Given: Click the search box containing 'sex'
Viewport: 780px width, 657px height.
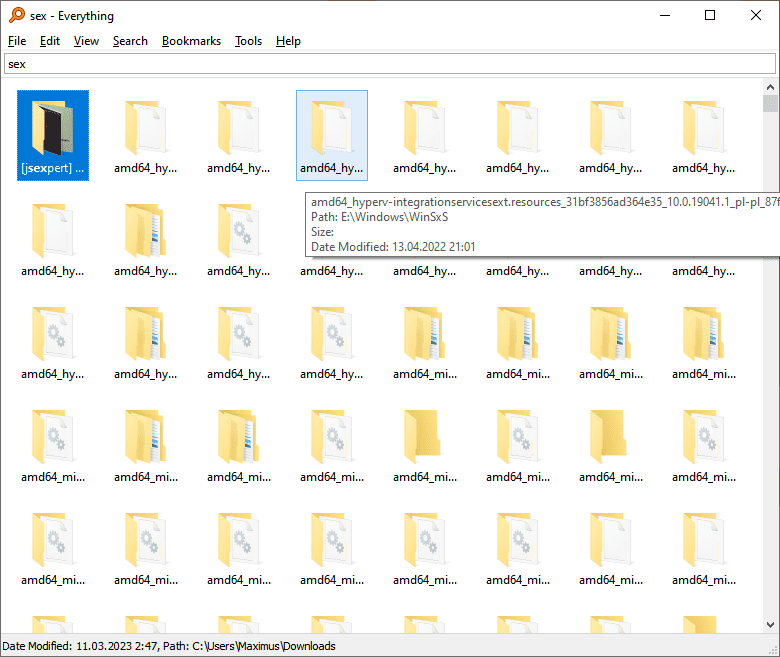Looking at the screenshot, I should [390, 64].
